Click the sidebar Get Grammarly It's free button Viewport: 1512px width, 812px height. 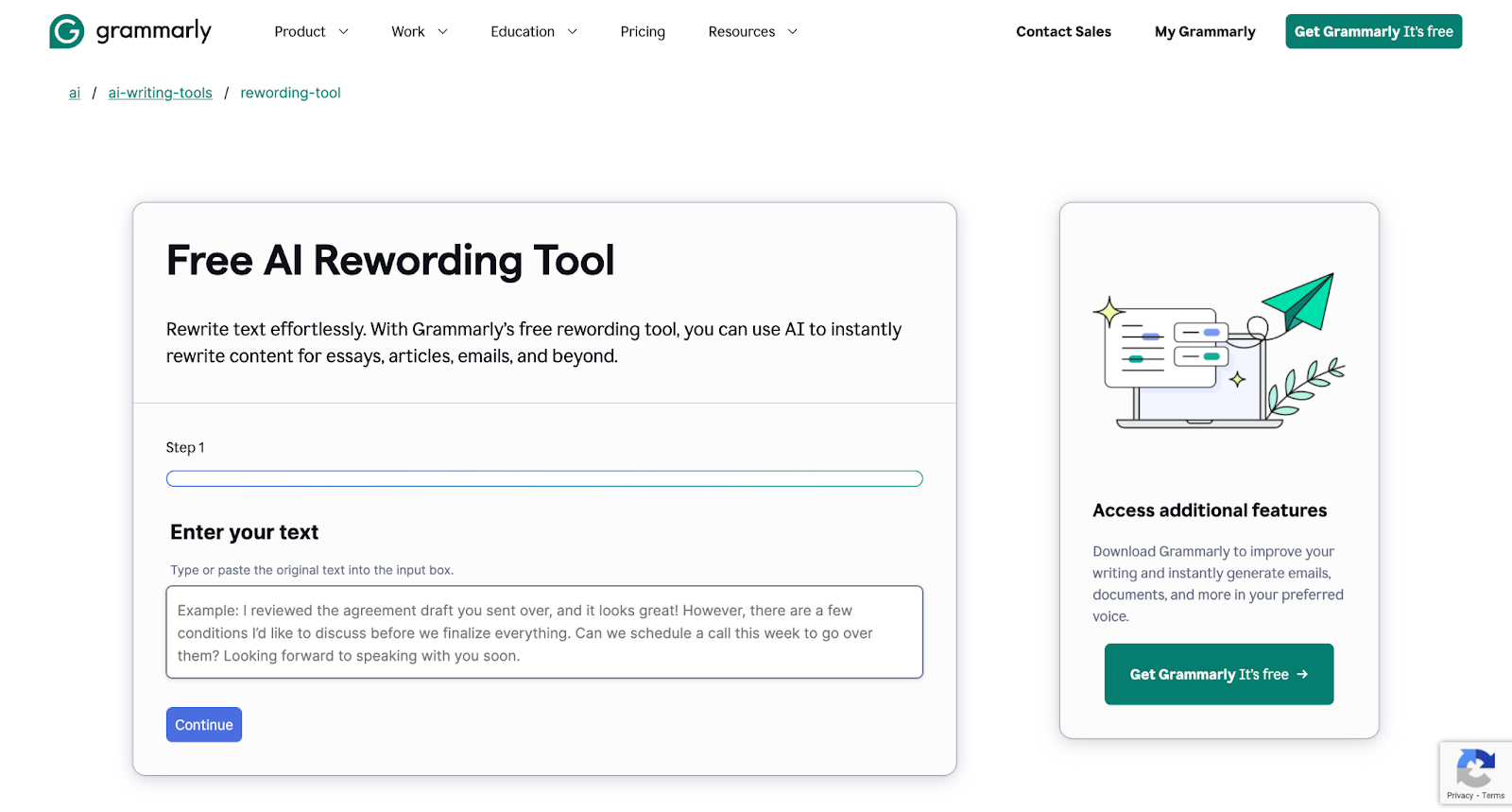(1219, 674)
